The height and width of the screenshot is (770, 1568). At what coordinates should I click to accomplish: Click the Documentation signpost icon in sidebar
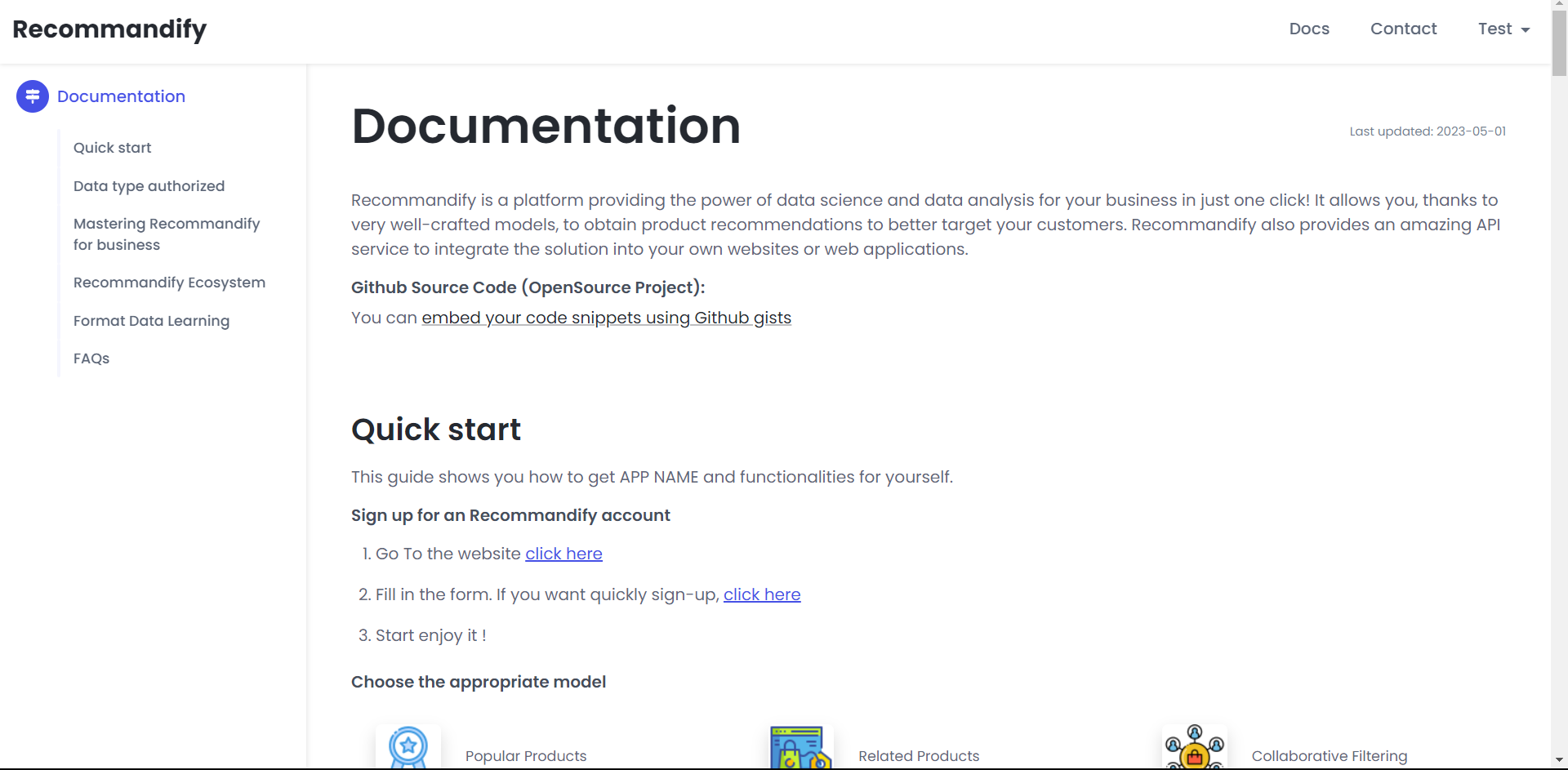(33, 96)
